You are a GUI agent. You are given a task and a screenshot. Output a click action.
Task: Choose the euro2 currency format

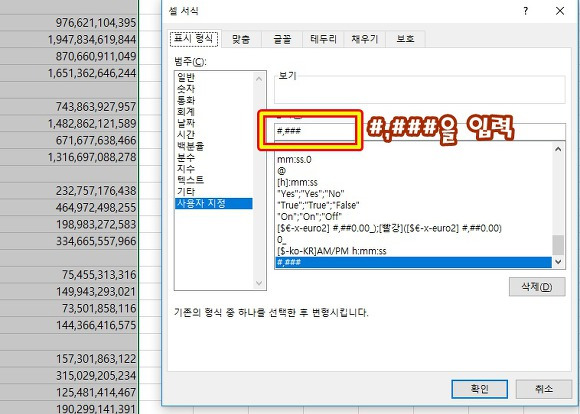pos(414,228)
